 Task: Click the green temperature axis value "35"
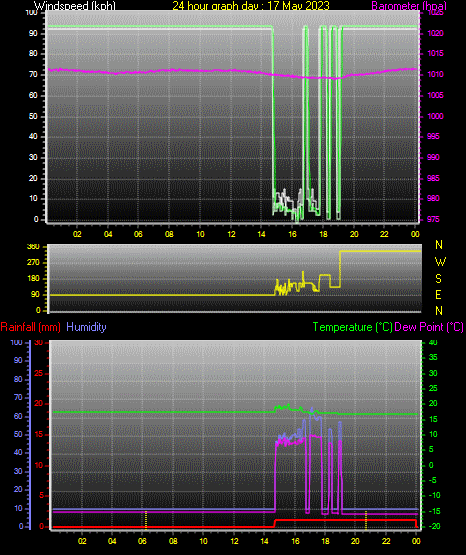[433, 357]
